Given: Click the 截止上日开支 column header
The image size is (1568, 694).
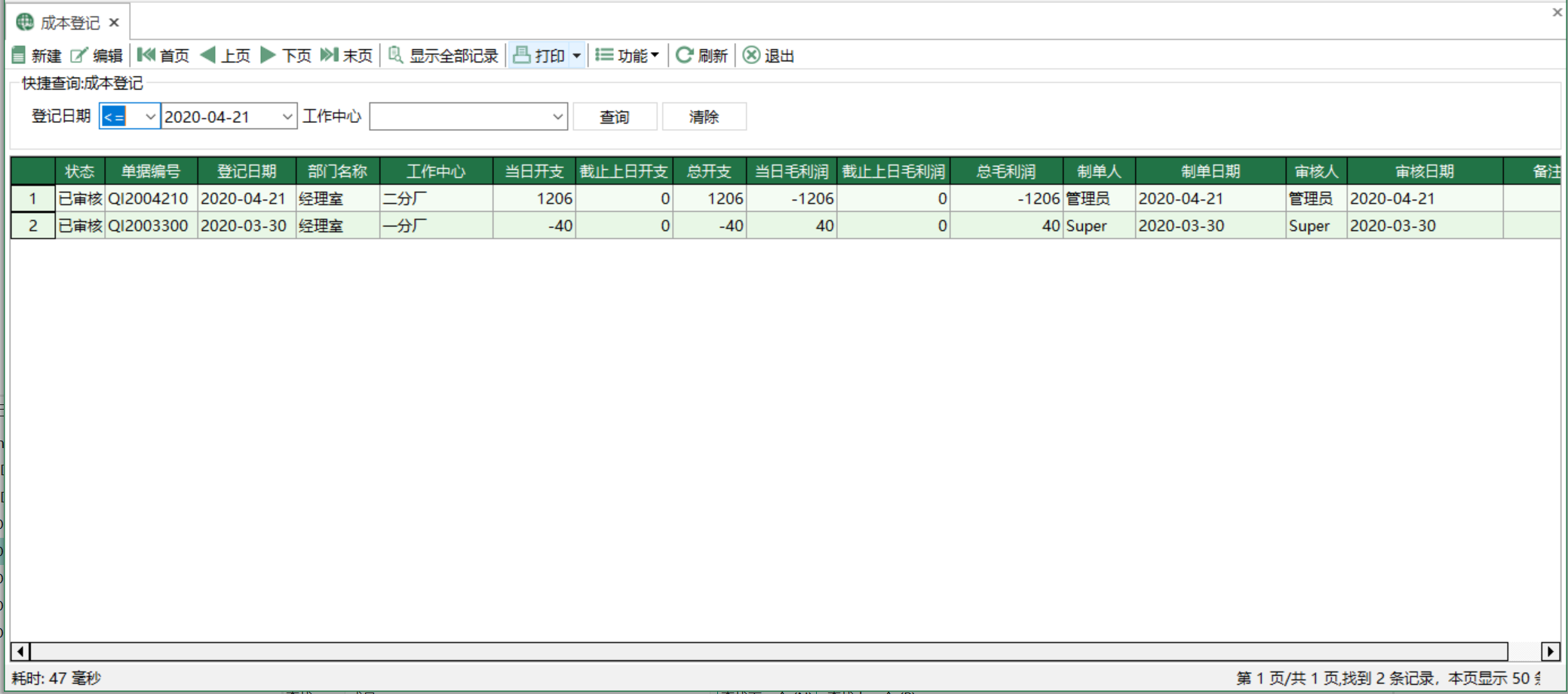Looking at the screenshot, I should coord(624,171).
